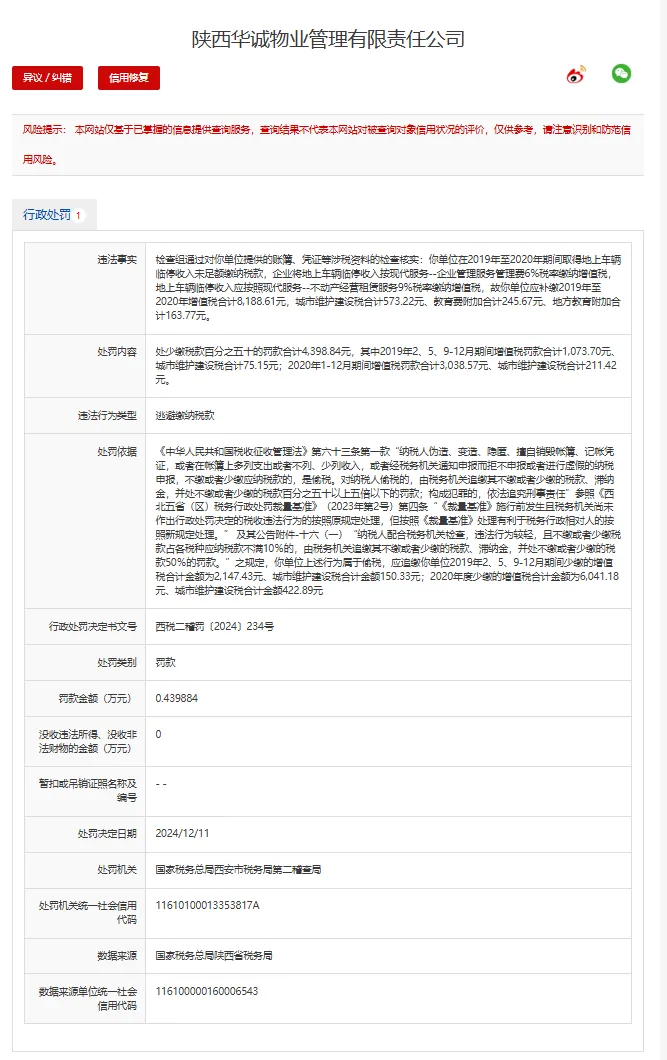Image resolution: width=667 pixels, height=1060 pixels.
Task: Click the credit code 116100000160006543
Action: (x=207, y=991)
